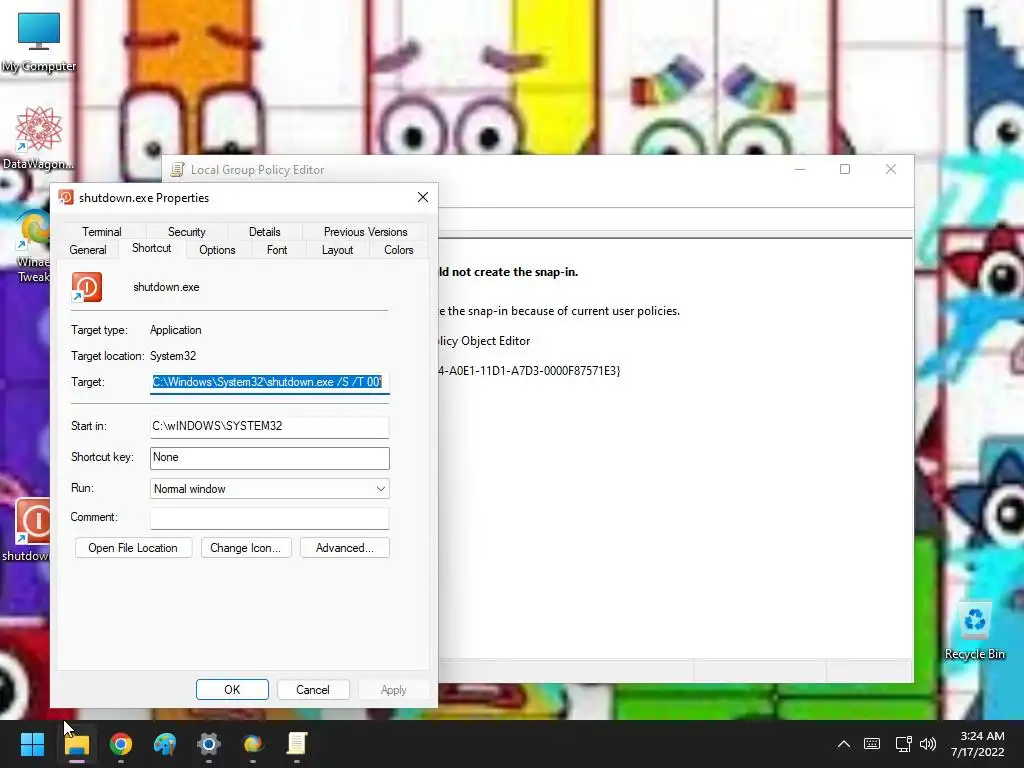Viewport: 1024px width, 768px height.
Task: Open the Windows Start menu
Action: tap(32, 744)
